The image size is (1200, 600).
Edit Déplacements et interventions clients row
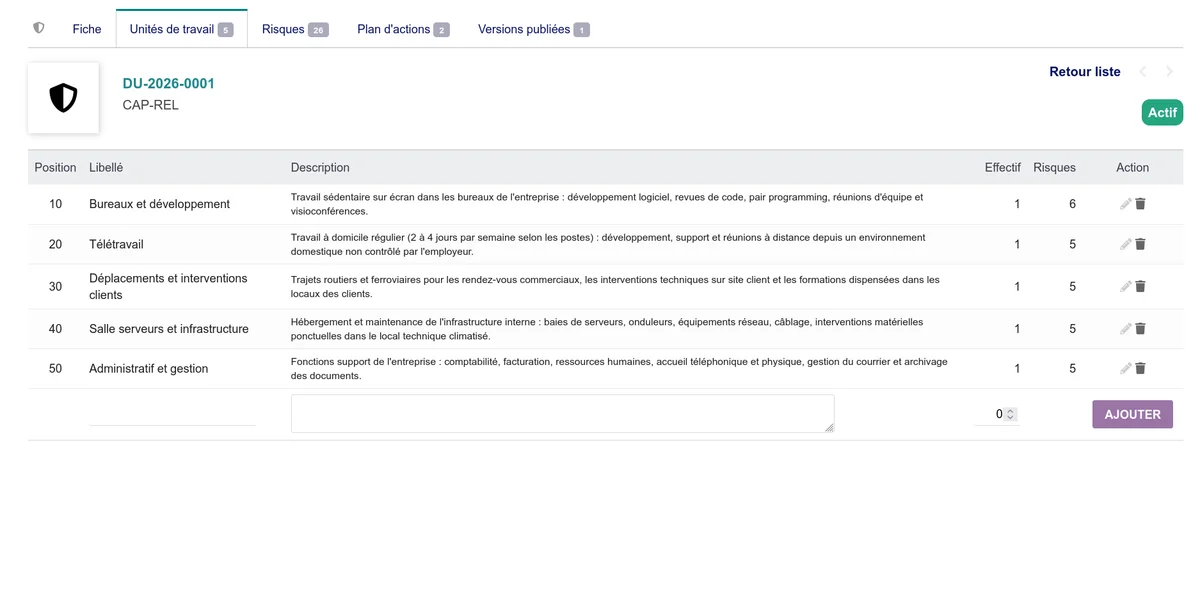[1126, 286]
